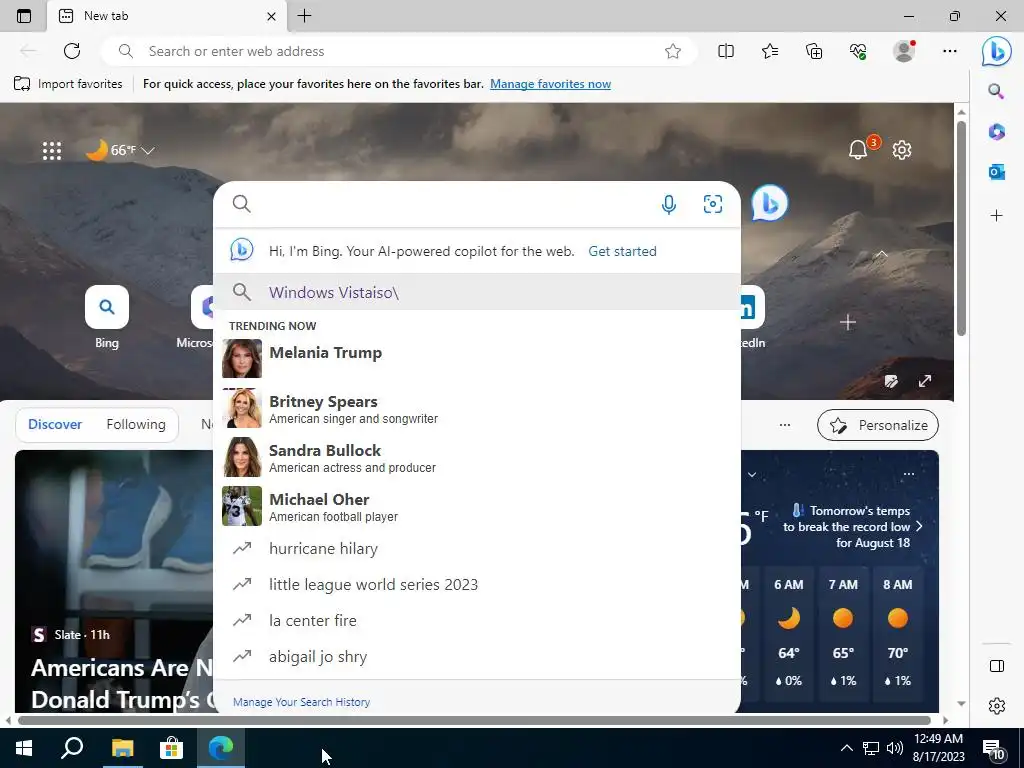Choose la center fire suggestion
Image resolution: width=1024 pixels, height=768 pixels.
pos(477,620)
